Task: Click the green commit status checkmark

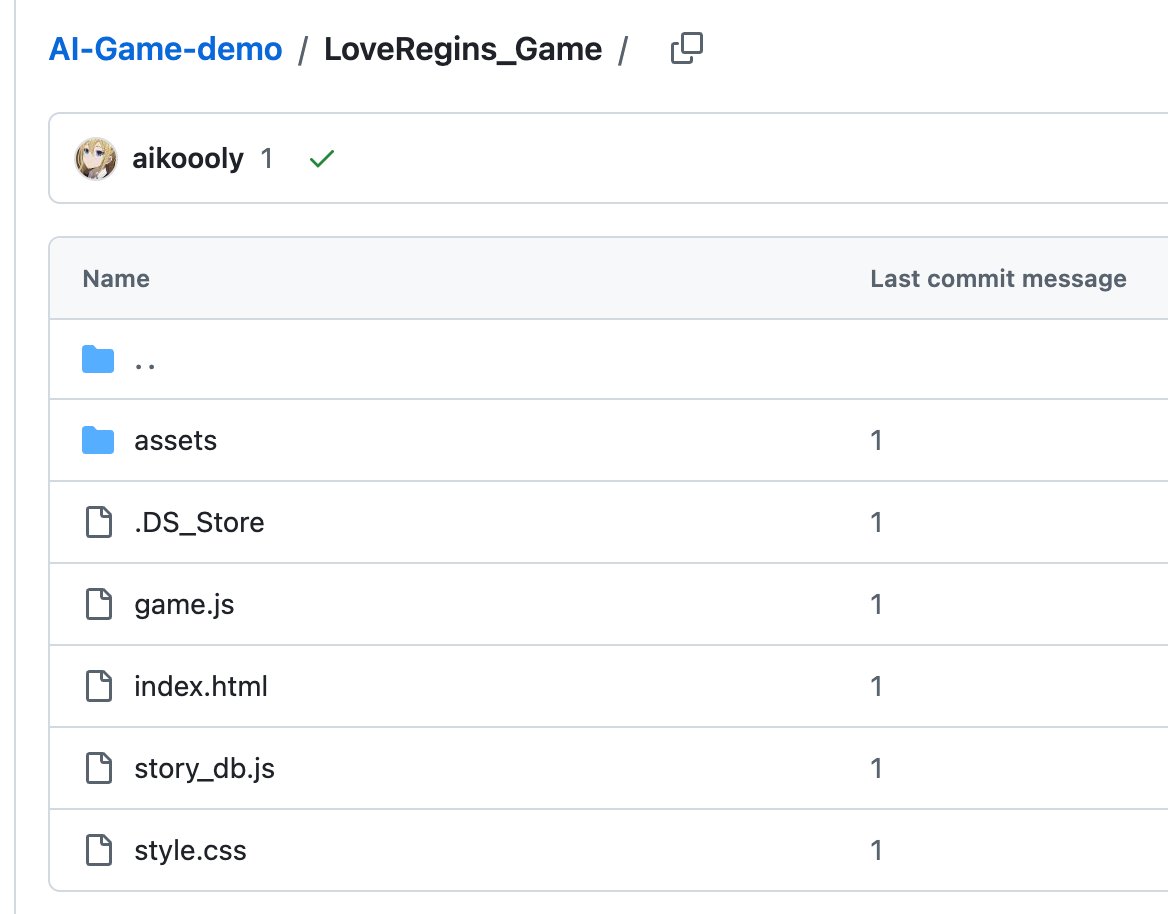Action: (321, 159)
